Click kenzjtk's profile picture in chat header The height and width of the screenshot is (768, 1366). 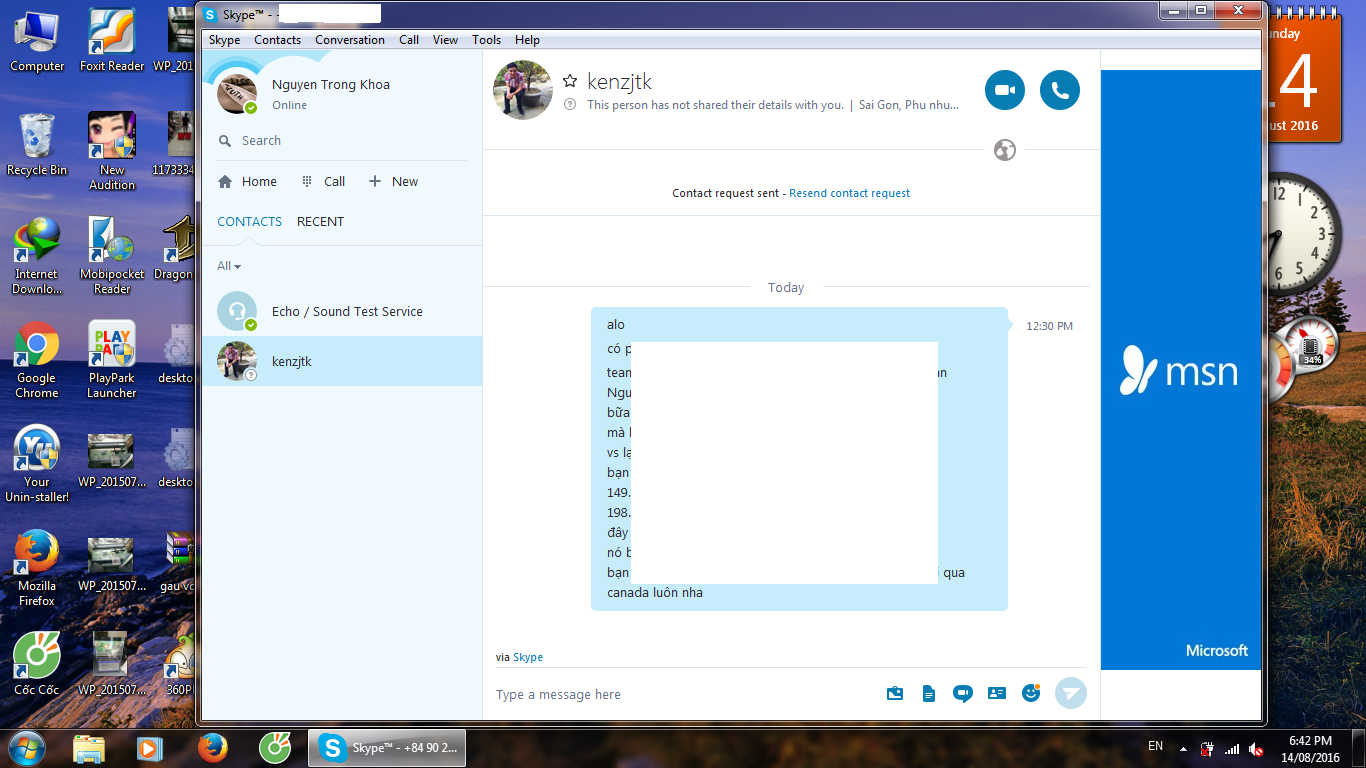pyautogui.click(x=523, y=90)
